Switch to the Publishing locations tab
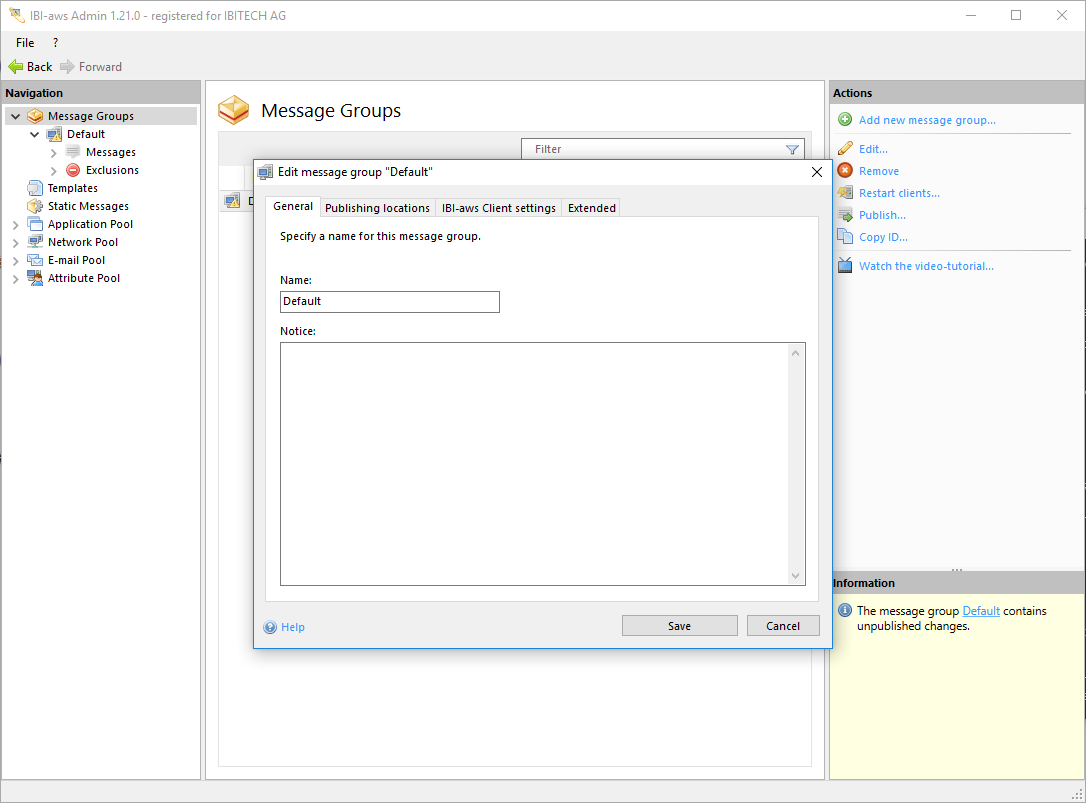Image resolution: width=1086 pixels, height=803 pixels. click(x=377, y=208)
